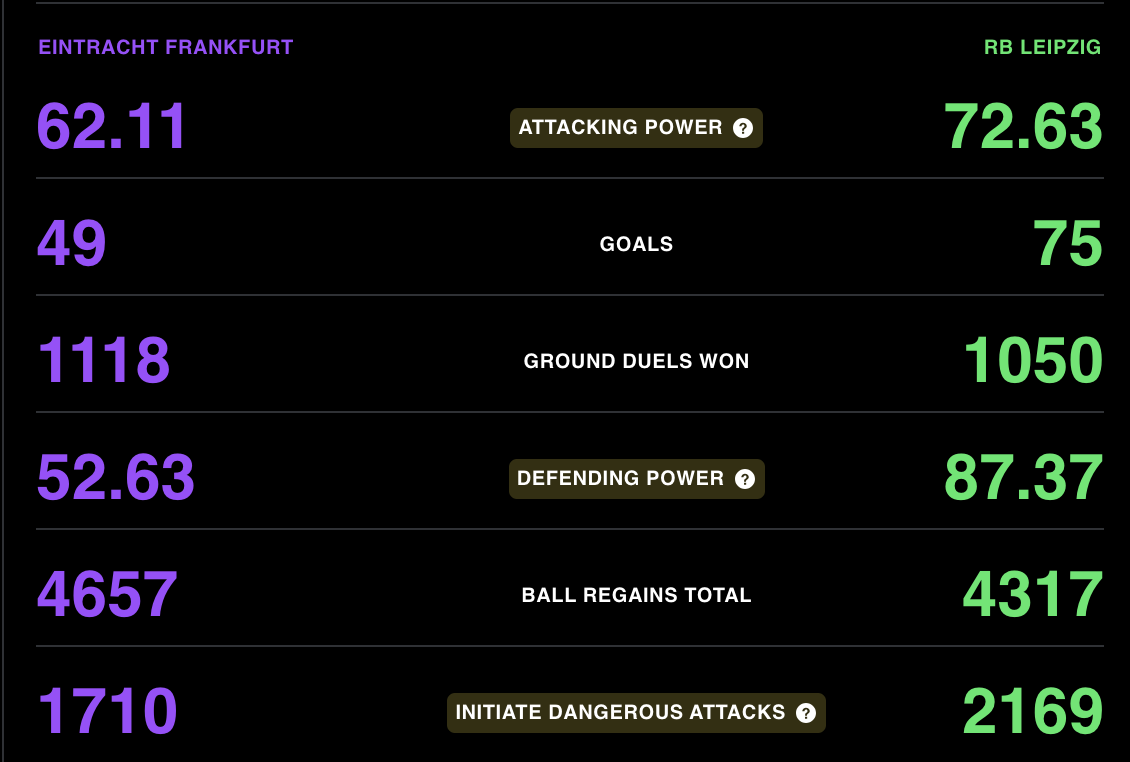Screen dimensions: 1130x762
Task: Open the Initiate Dangerous Attacks help icon
Action: 806,714
